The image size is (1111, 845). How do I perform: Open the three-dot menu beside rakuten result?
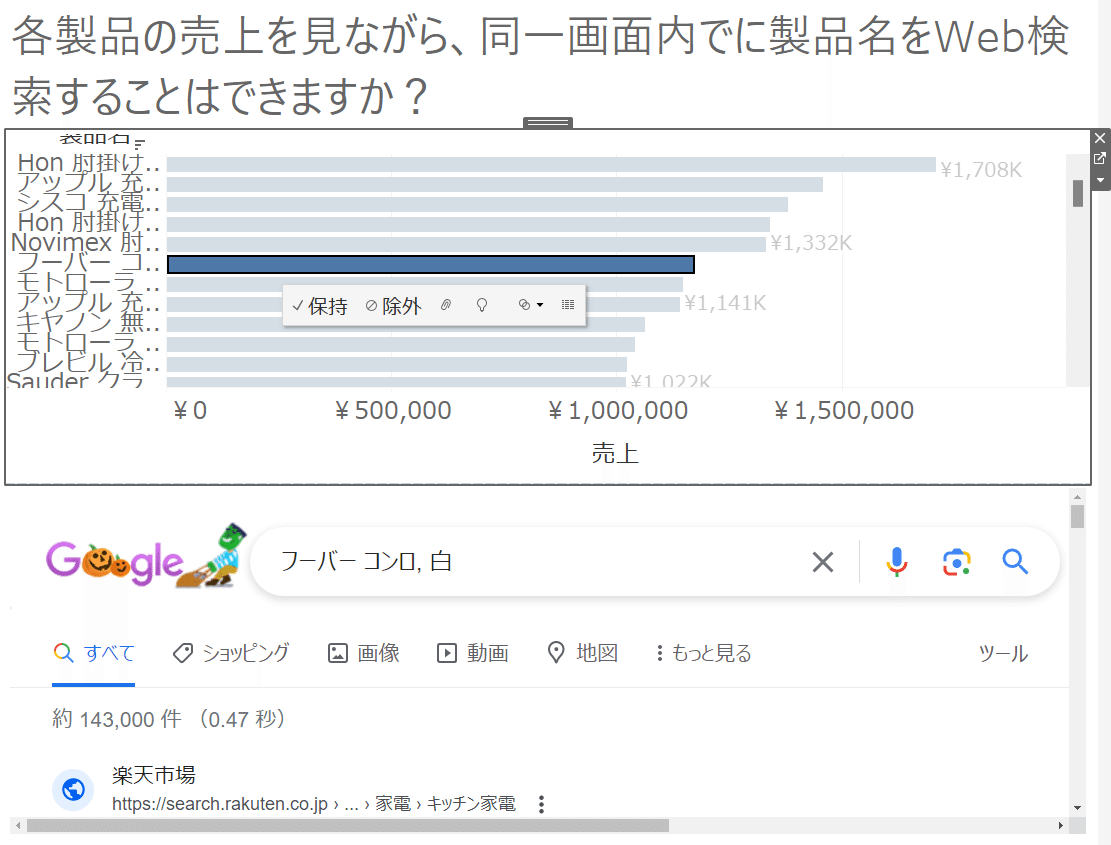click(541, 804)
